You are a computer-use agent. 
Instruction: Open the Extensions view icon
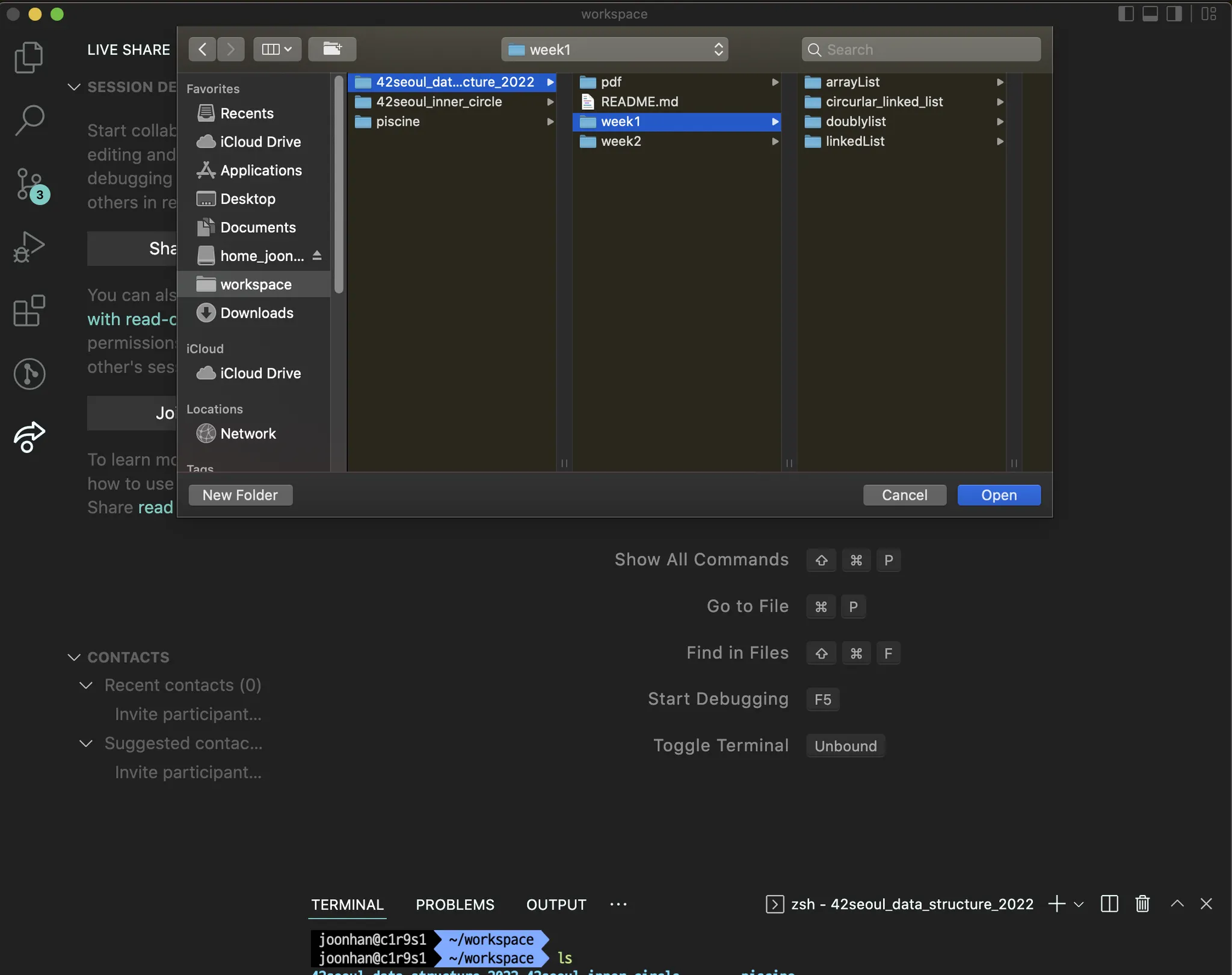pyautogui.click(x=28, y=310)
